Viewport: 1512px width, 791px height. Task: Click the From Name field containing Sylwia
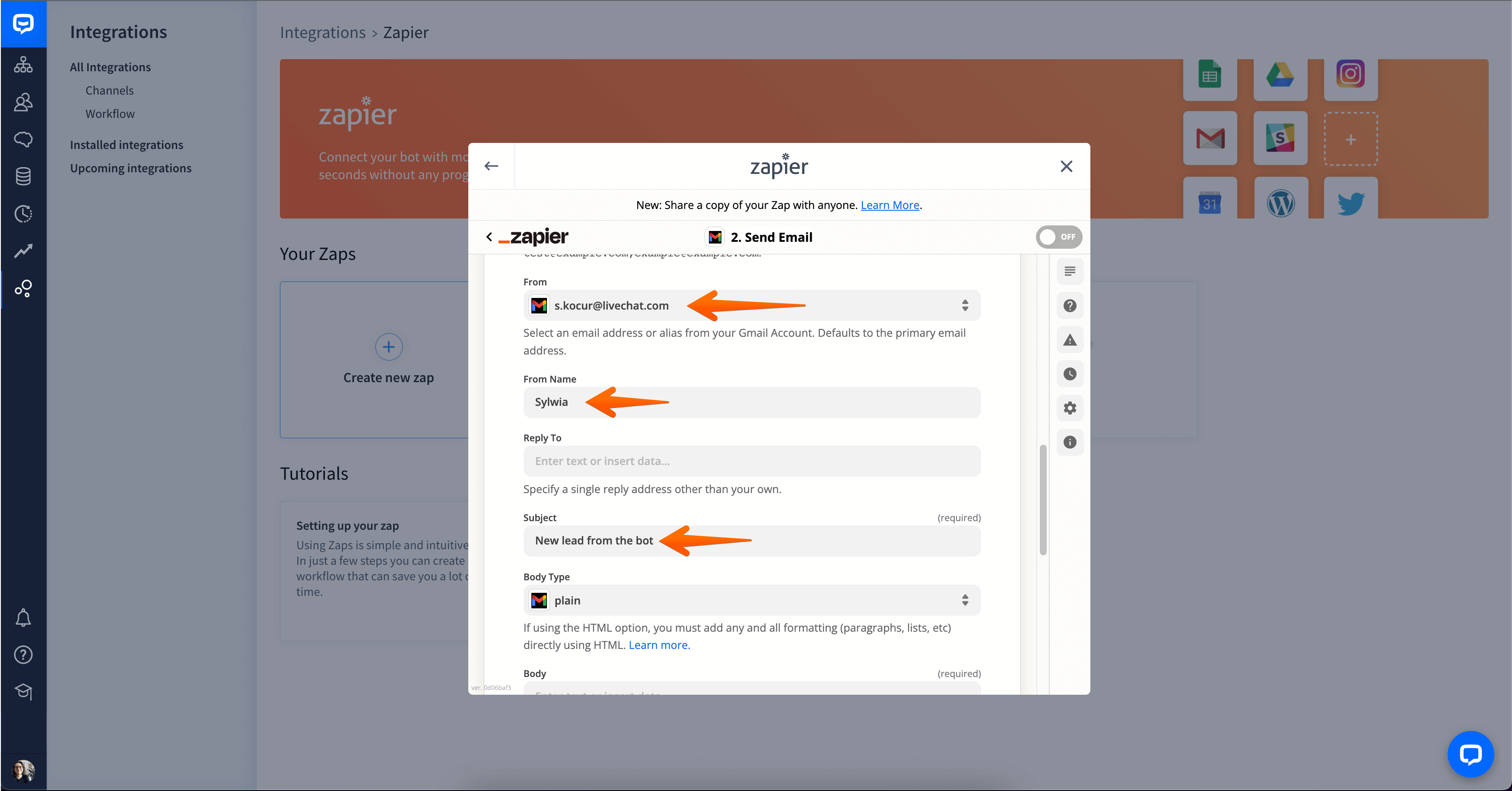click(752, 402)
